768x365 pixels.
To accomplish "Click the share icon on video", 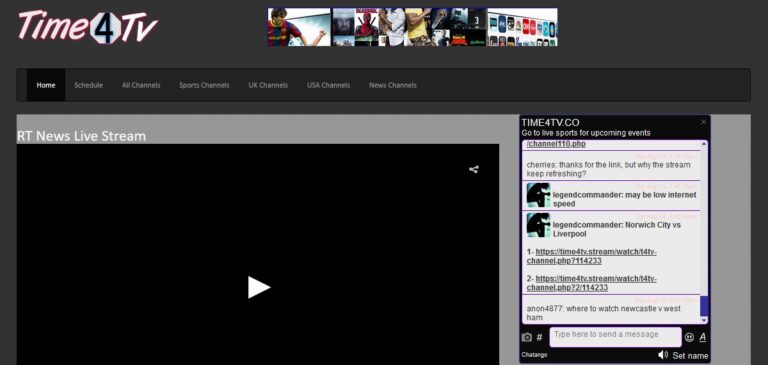I will click(x=474, y=170).
